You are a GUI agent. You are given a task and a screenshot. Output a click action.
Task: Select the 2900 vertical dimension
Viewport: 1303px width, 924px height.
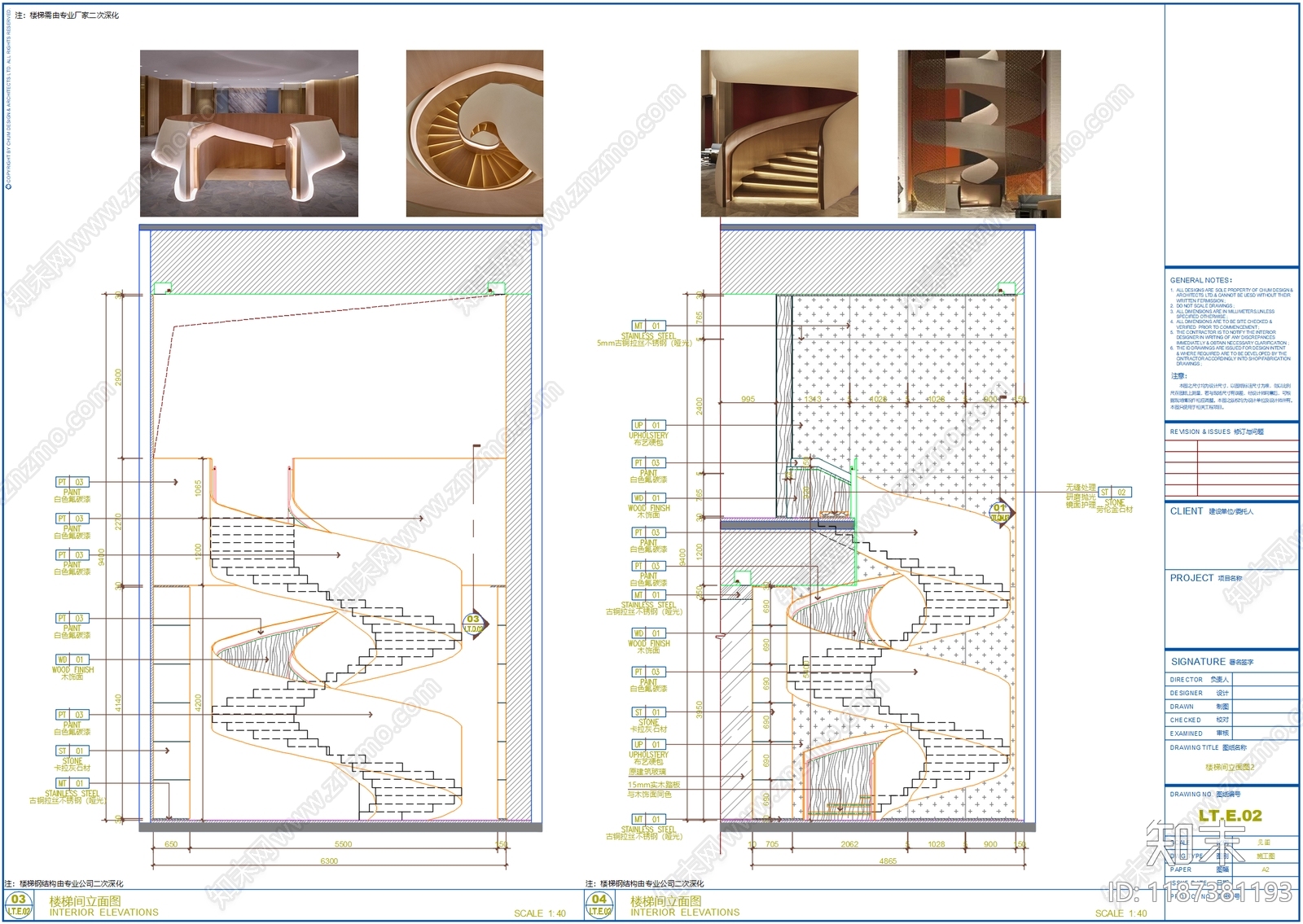coord(118,378)
